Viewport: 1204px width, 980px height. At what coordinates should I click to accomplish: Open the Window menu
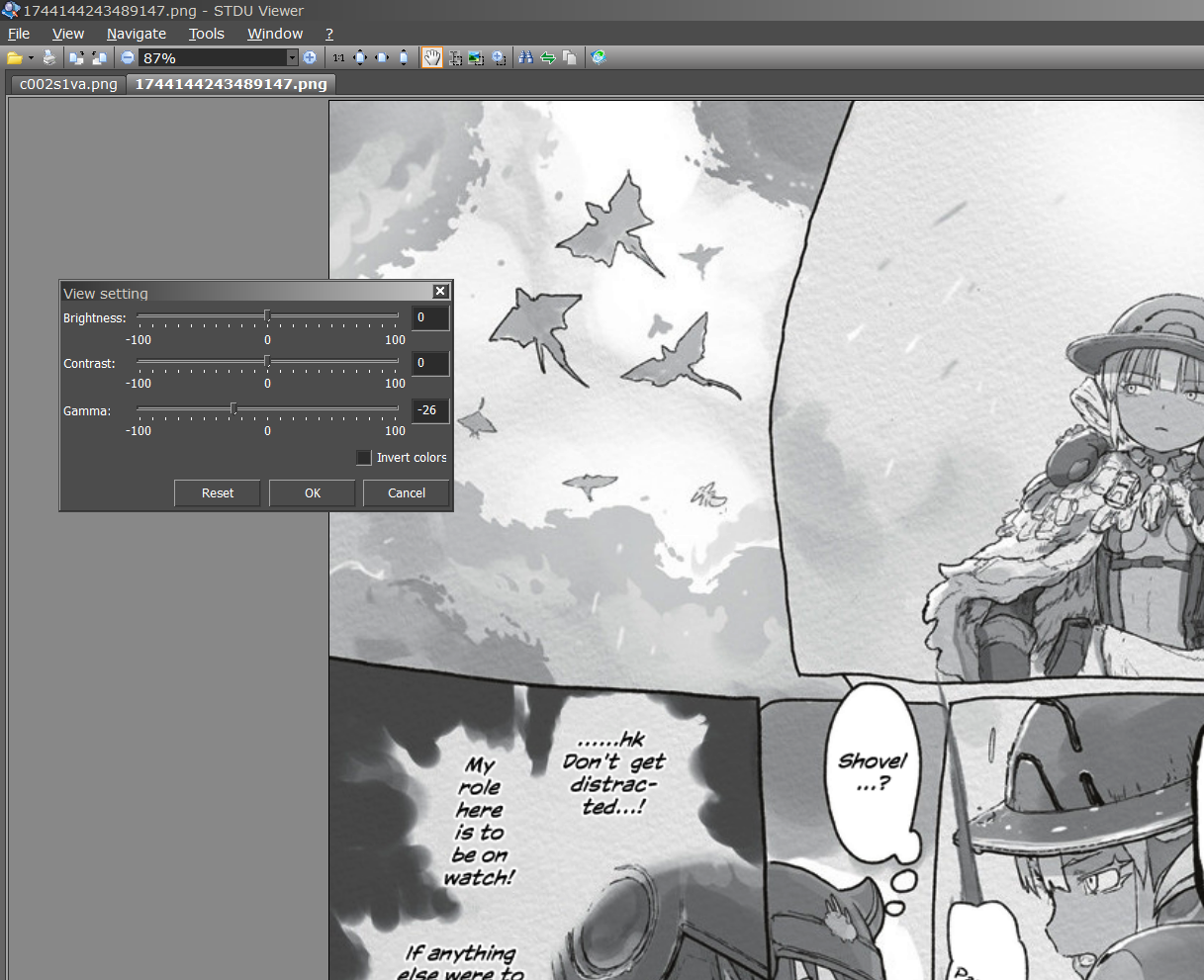[275, 34]
